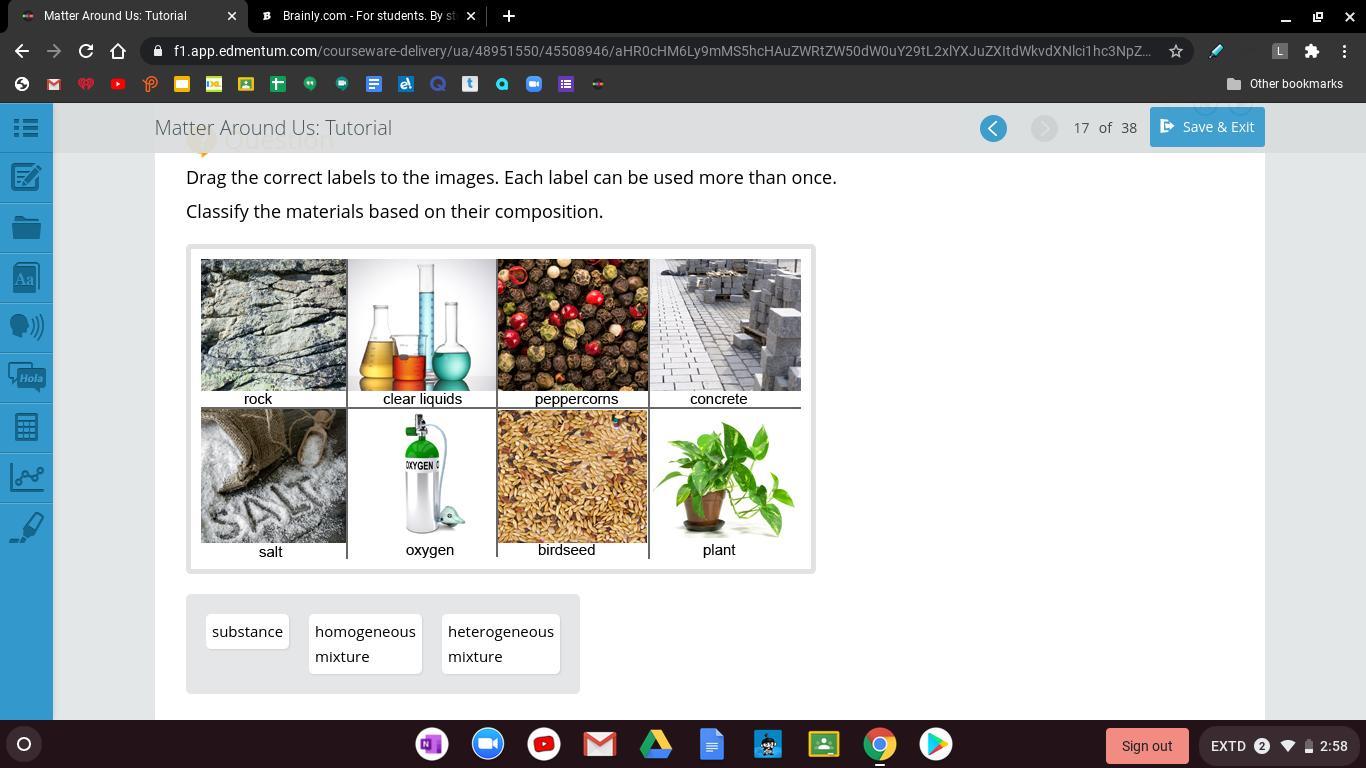
Task: Open the notes editing tool in sidebar
Action: click(x=26, y=178)
